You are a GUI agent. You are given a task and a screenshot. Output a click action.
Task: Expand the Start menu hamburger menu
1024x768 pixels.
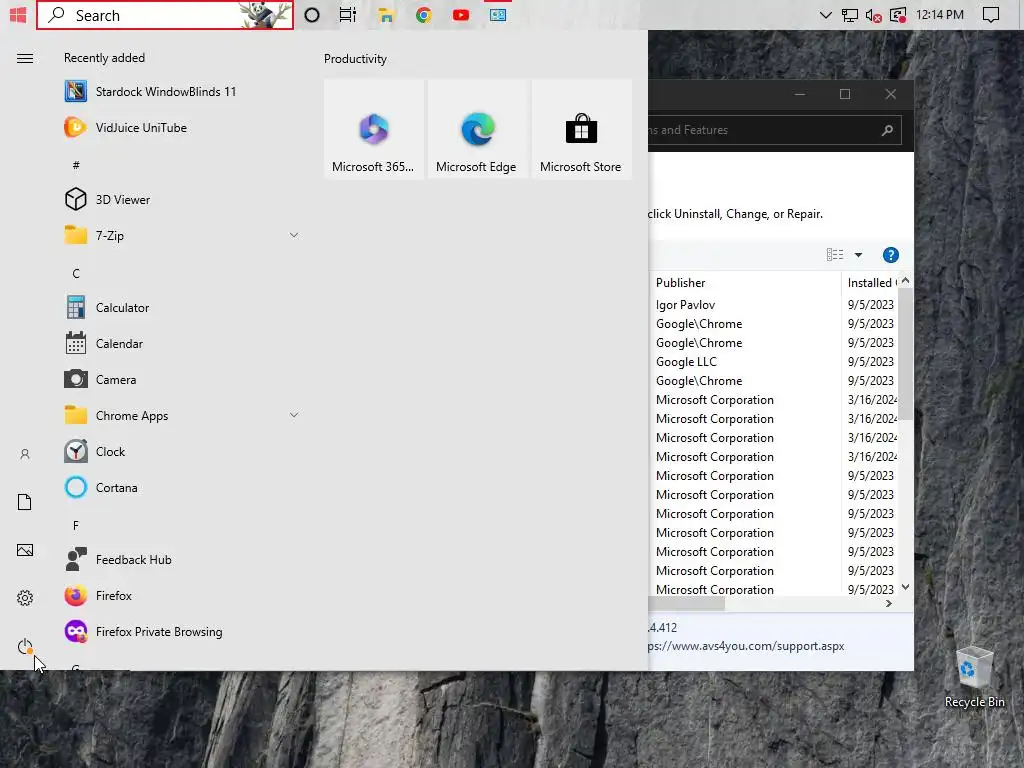tap(25, 59)
